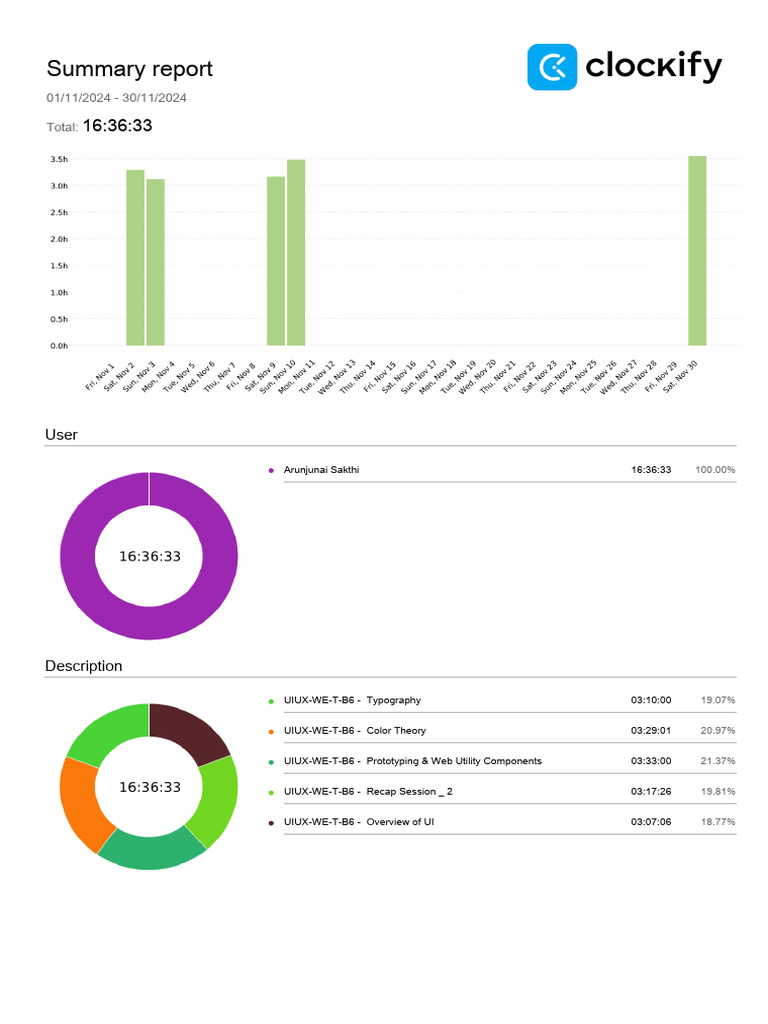Select UIUX-WE-T-B6 - Color Theory entry
768x1024 pixels.
click(x=355, y=730)
